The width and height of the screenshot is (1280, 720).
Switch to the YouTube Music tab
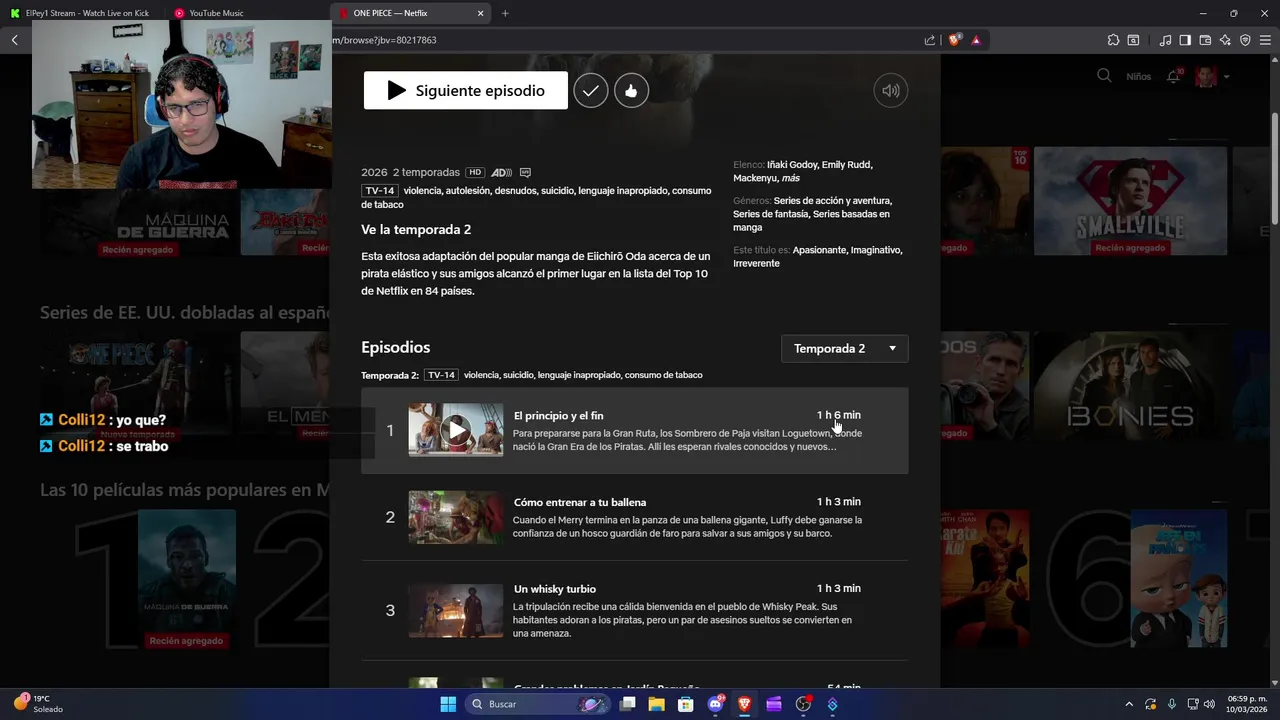pyautogui.click(x=246, y=13)
